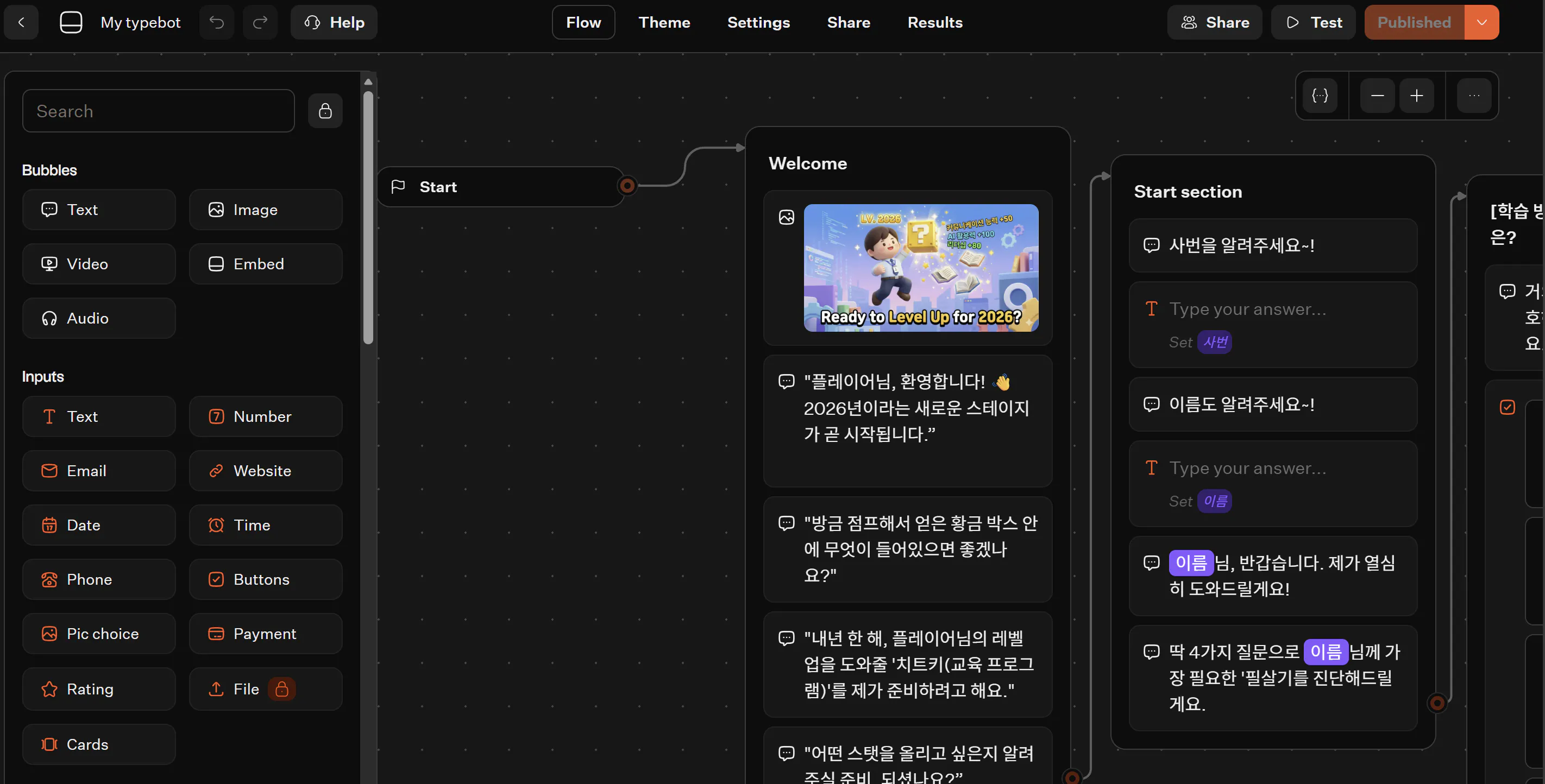The image size is (1545, 784).
Task: Open the Theme tab
Action: click(x=664, y=22)
